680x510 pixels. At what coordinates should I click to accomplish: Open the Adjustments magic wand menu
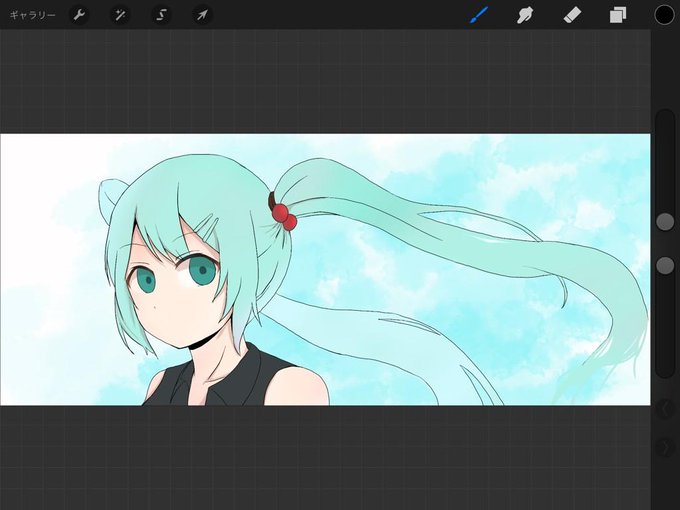pyautogui.click(x=120, y=15)
